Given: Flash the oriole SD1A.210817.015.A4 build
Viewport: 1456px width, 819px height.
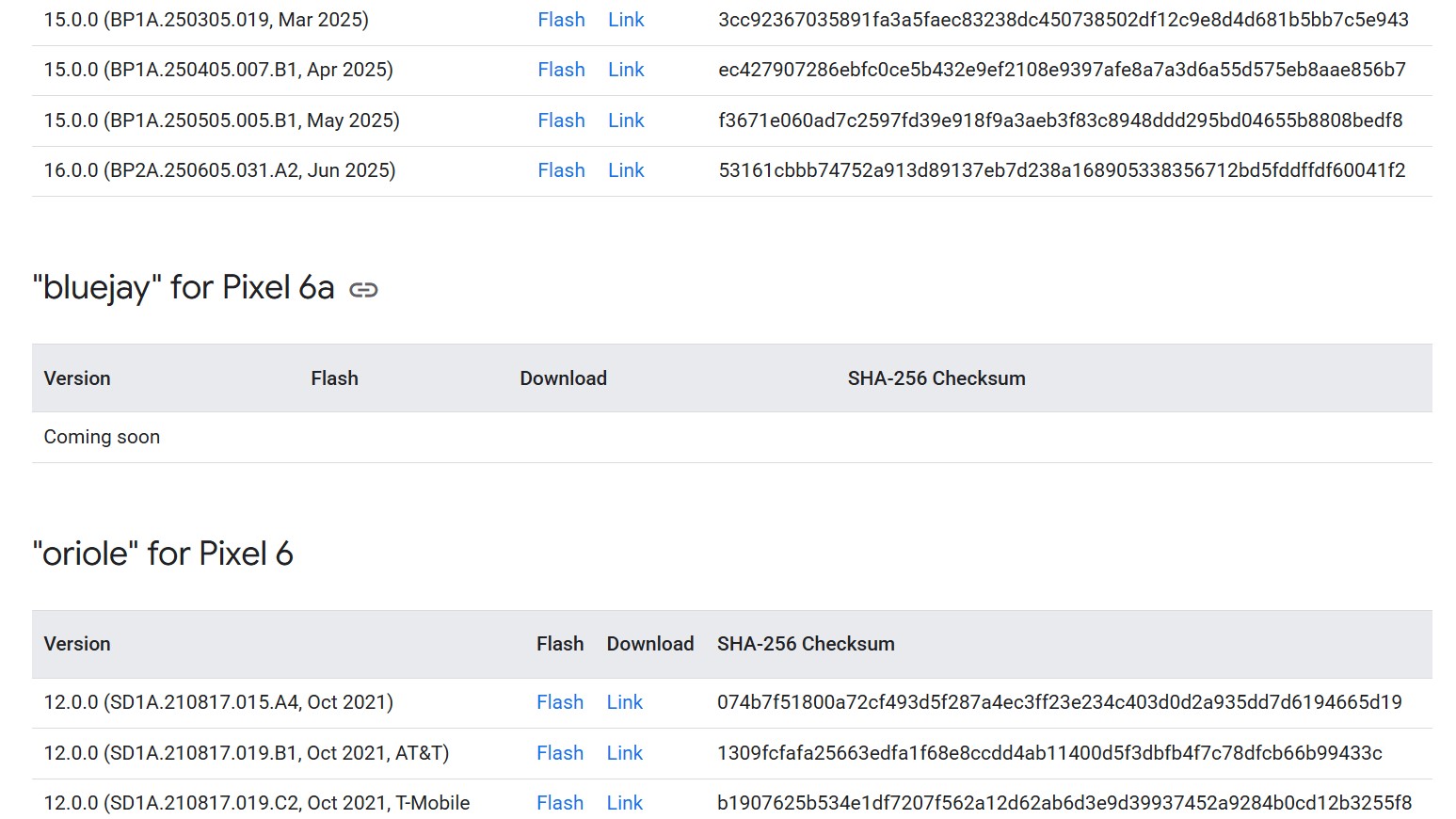Looking at the screenshot, I should coord(560,702).
